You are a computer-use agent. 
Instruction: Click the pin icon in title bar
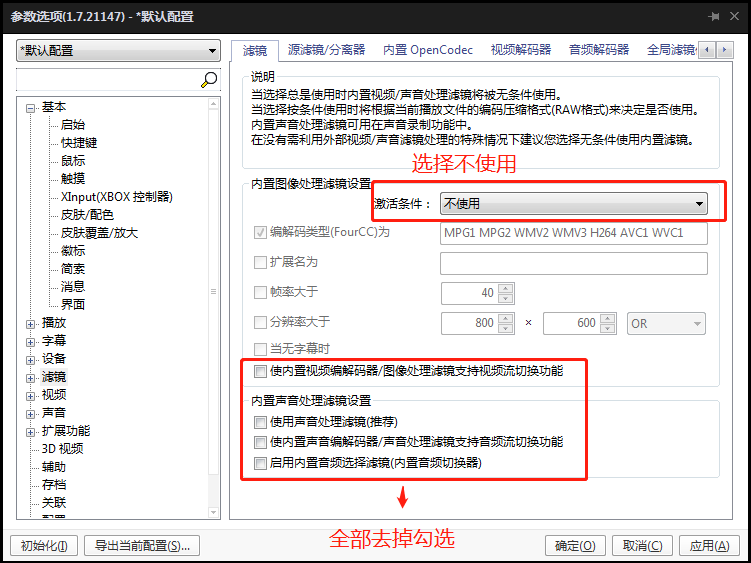[713, 16]
